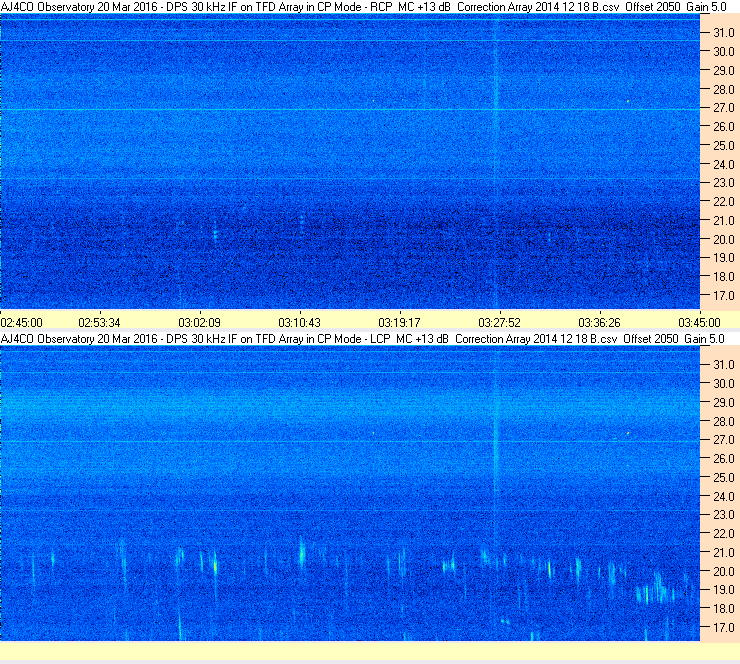This screenshot has height=664, width=740.
Task: Select the 28.0 frequency label on RCP plot
Action: (x=724, y=90)
